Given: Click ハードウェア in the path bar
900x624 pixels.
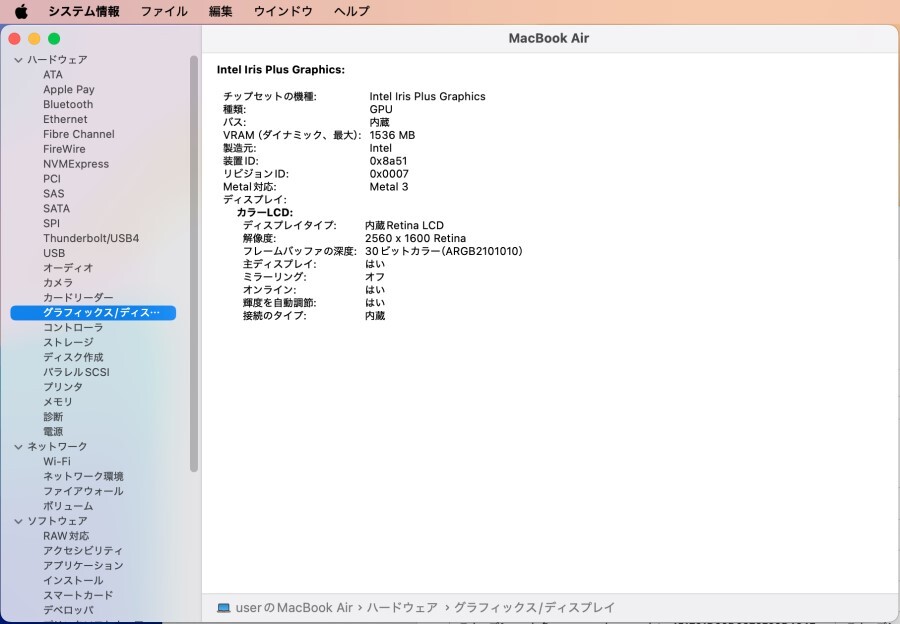Looking at the screenshot, I should 402,608.
